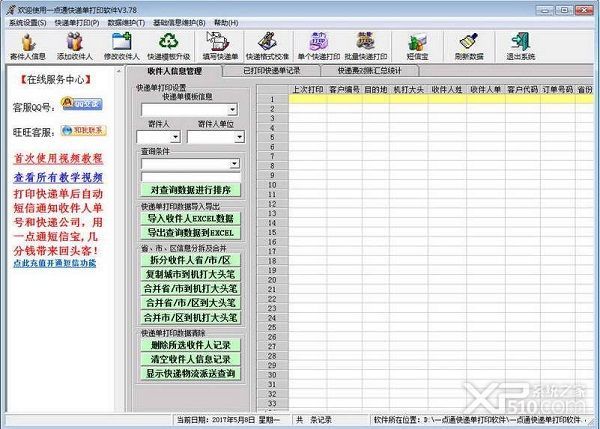
Task: Click the 客户代码 column header
Action: point(523,90)
